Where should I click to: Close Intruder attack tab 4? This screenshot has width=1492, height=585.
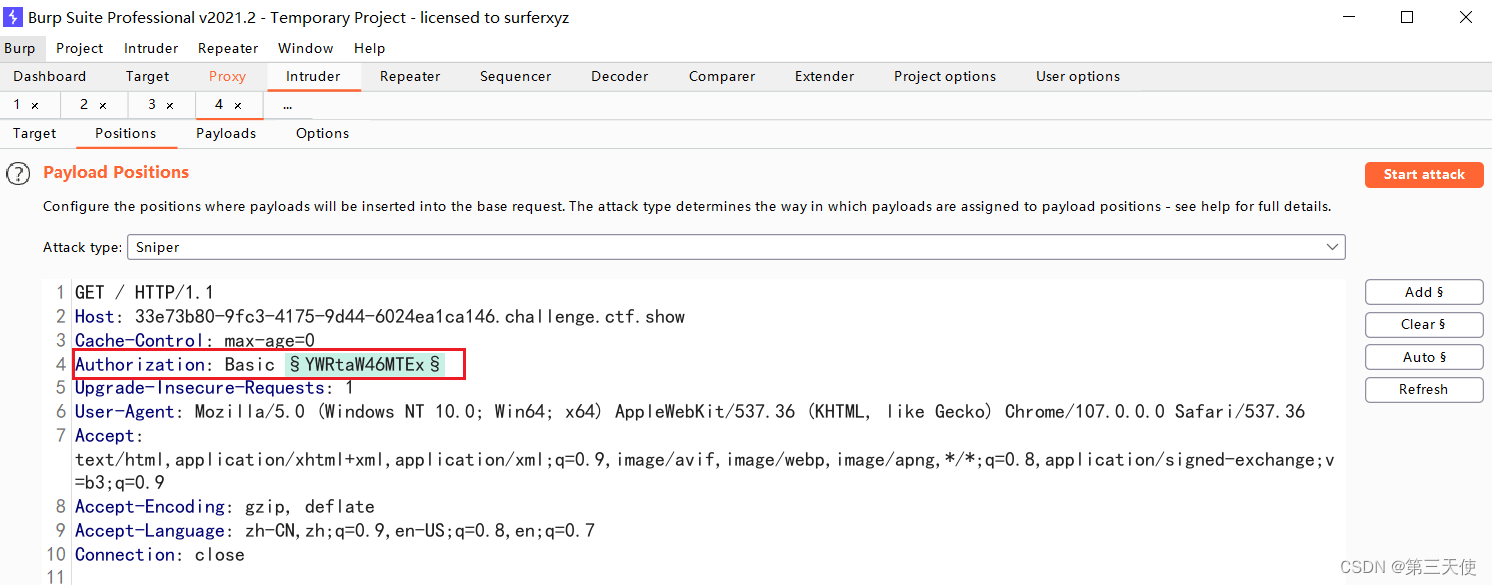(x=238, y=105)
